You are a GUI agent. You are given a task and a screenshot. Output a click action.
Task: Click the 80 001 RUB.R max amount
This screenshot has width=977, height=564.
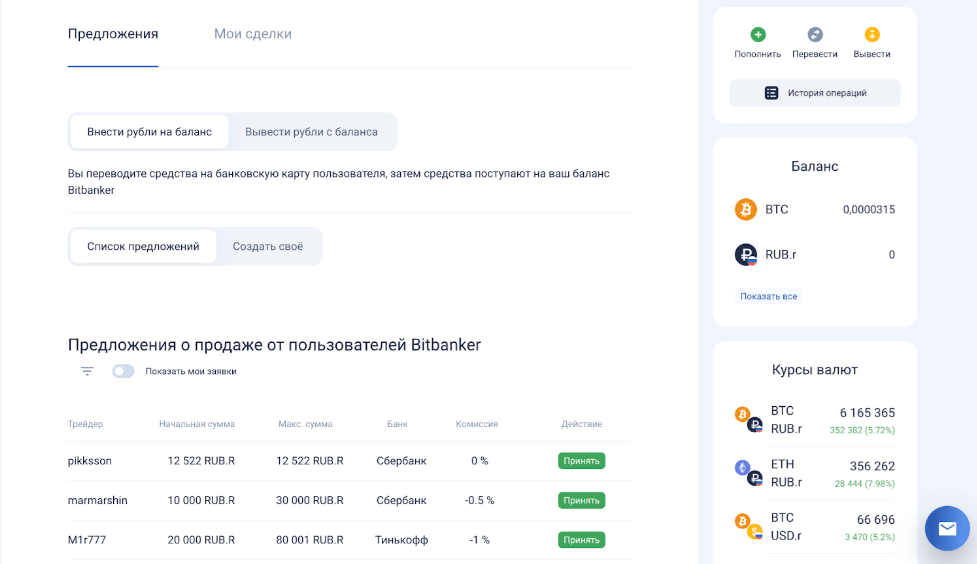click(x=310, y=540)
